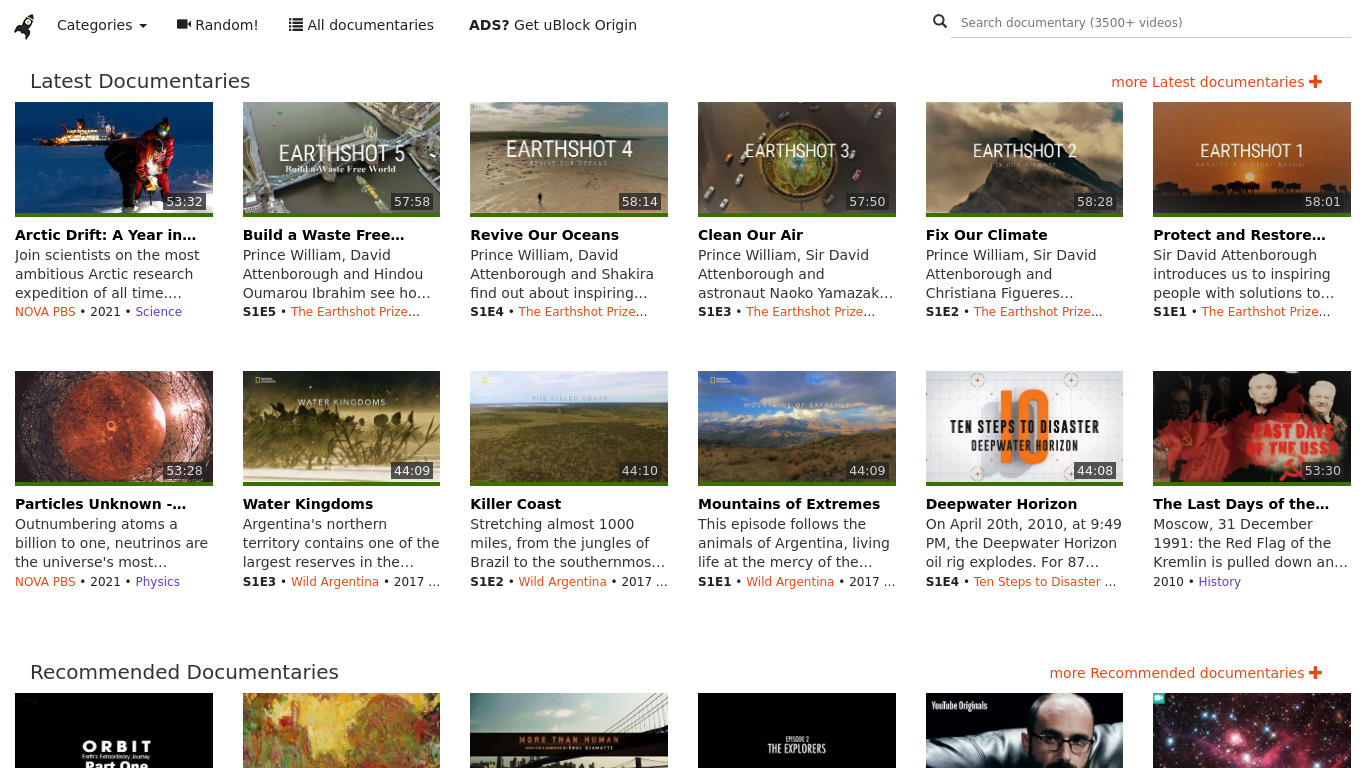Open the nebula stars recommended thumbnail
Viewport: 1366px width, 768px height.
coord(1252,731)
